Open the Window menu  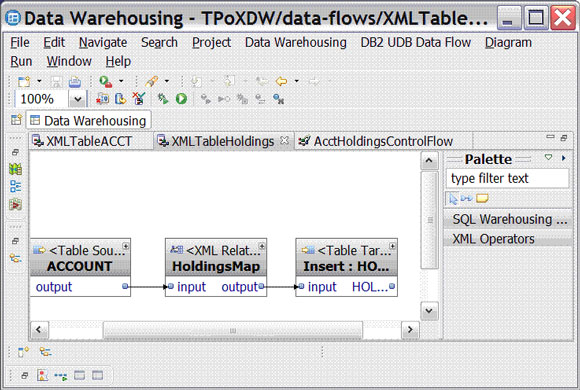coord(69,61)
